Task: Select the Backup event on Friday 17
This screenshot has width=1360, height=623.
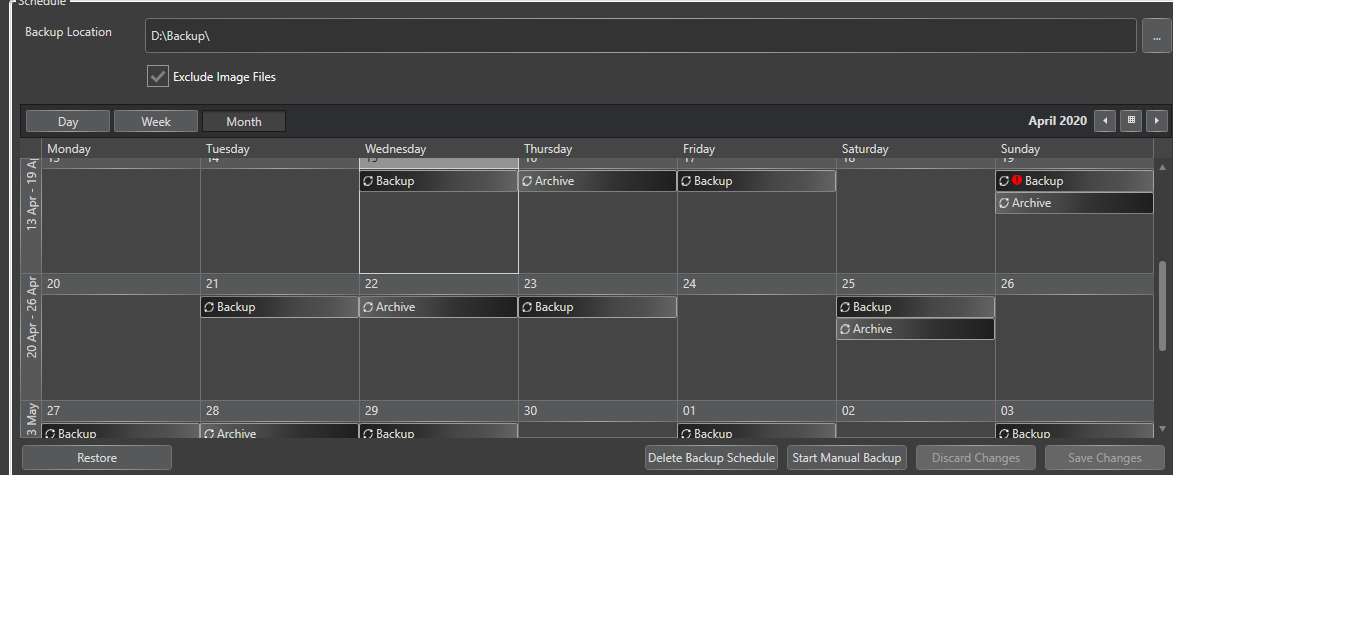Action: pos(757,181)
